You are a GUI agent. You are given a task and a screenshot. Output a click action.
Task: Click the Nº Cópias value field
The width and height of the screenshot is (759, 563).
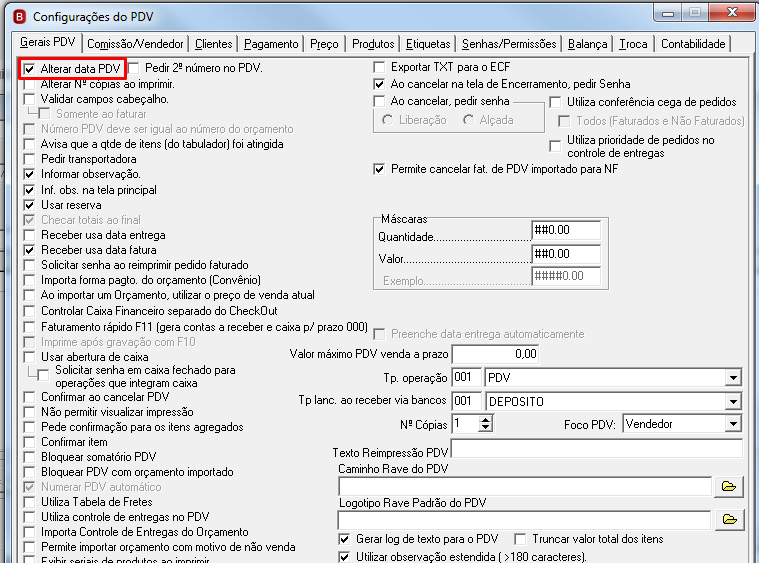coord(465,424)
